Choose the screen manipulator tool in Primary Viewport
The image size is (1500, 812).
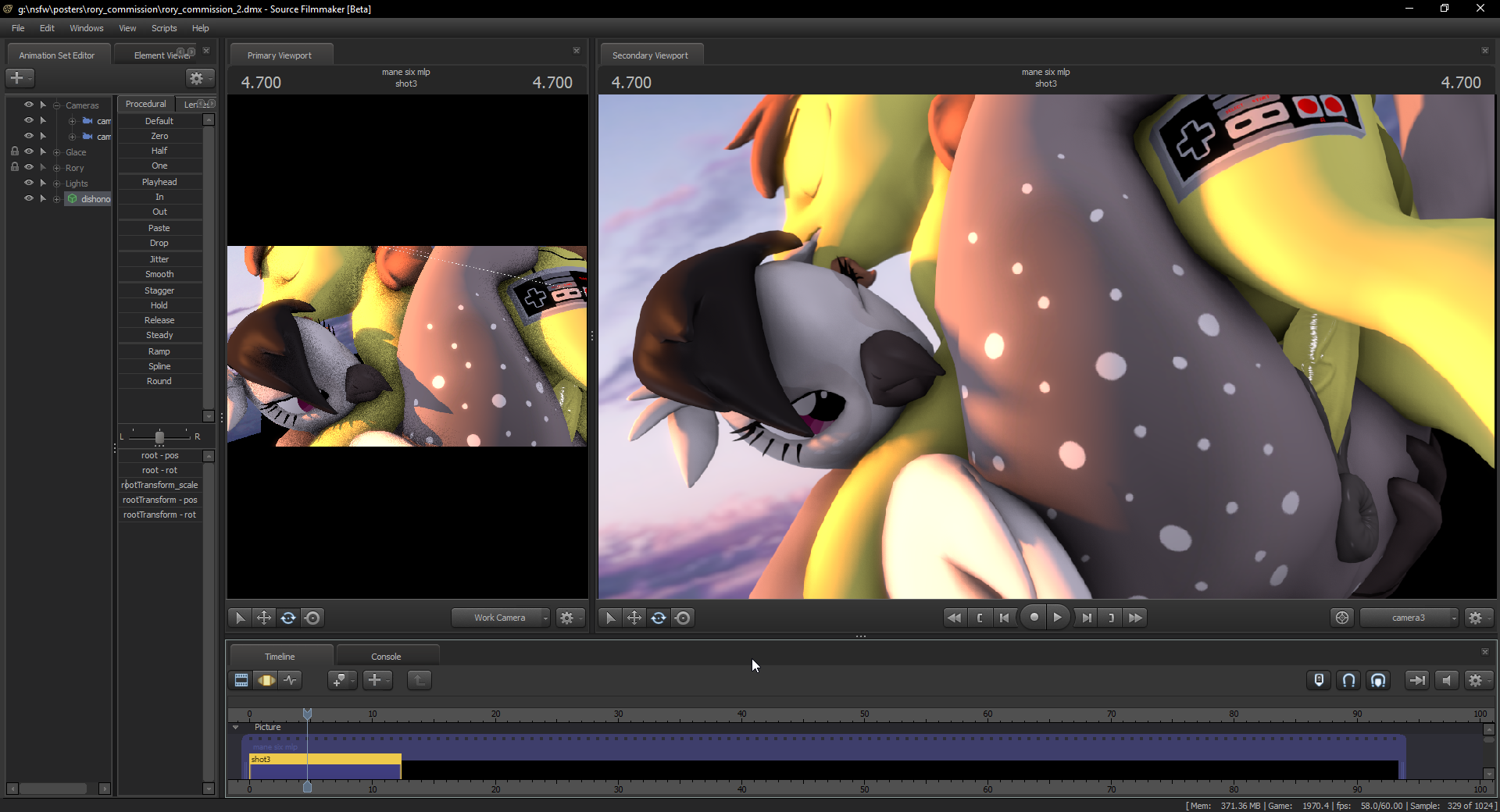point(312,618)
